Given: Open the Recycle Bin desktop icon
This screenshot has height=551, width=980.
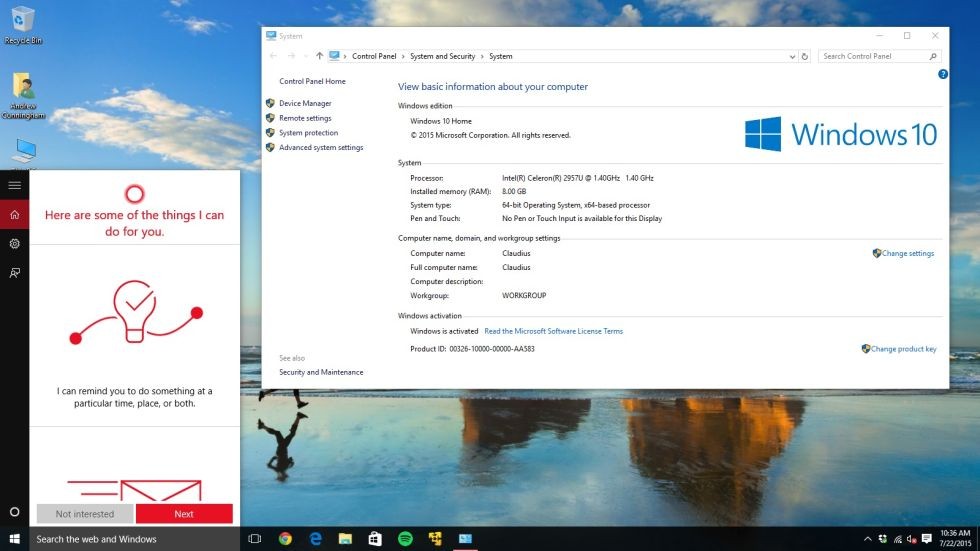Looking at the screenshot, I should (x=23, y=25).
